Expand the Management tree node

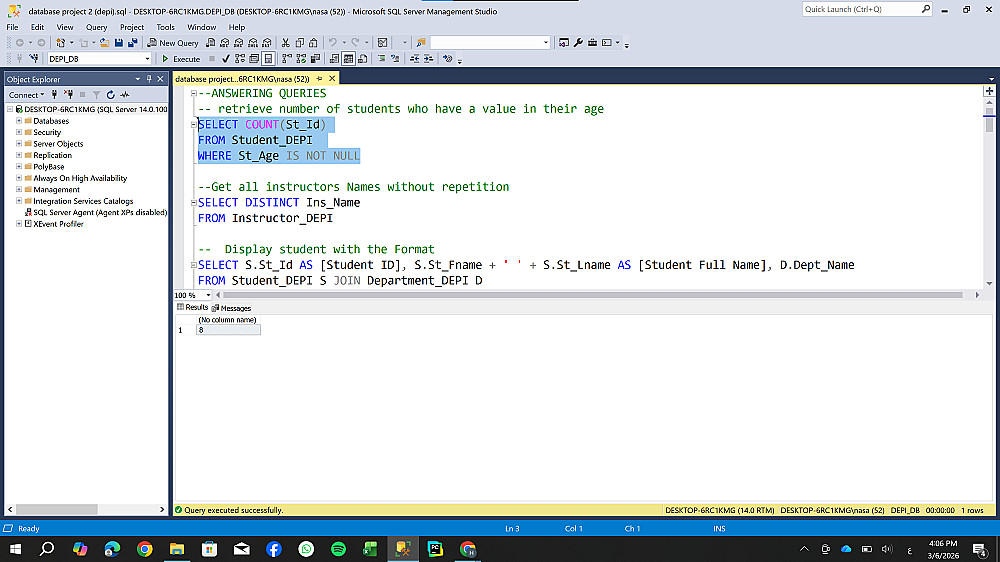tap(18, 189)
